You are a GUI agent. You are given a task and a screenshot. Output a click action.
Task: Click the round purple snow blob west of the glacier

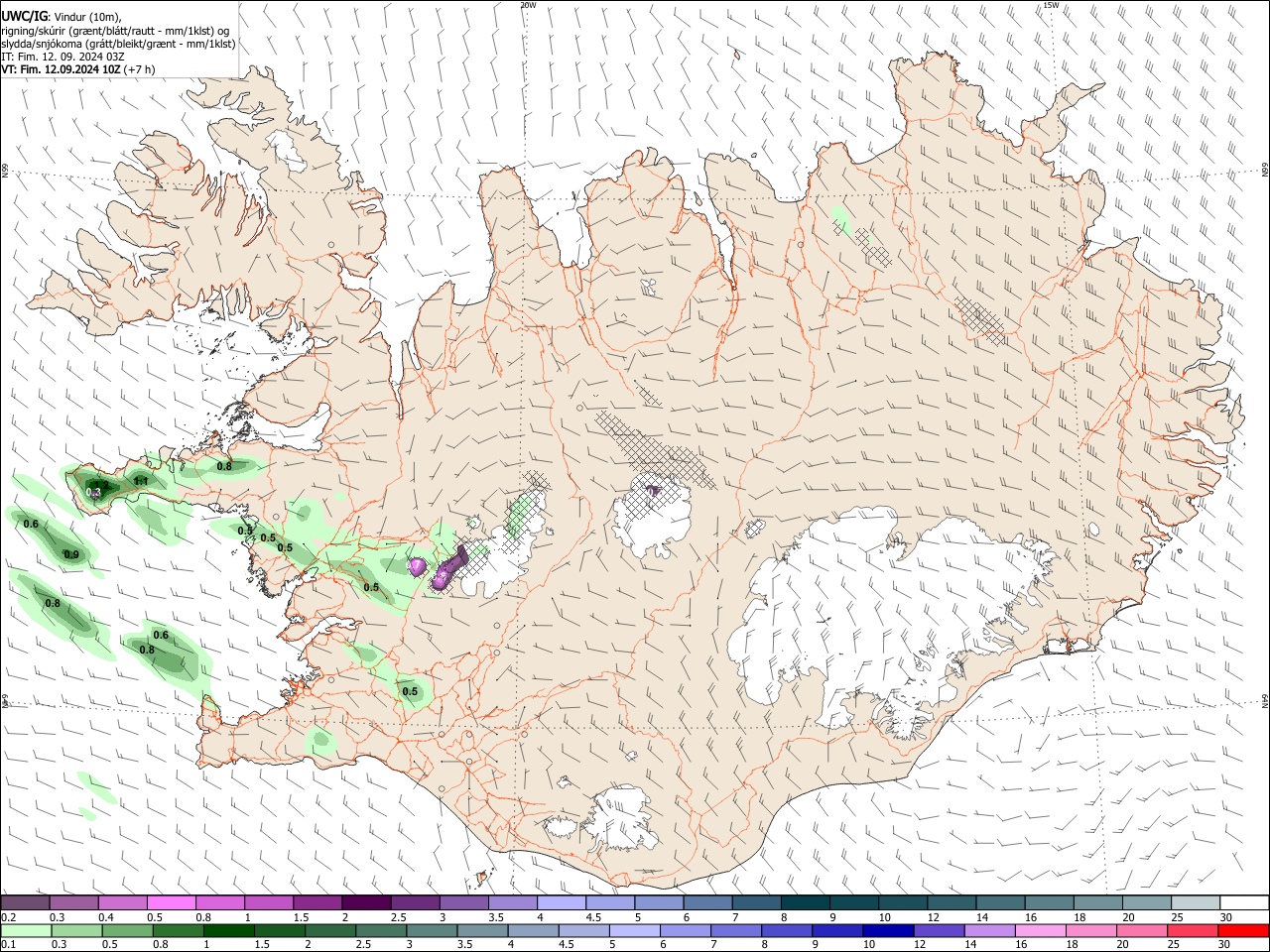[x=419, y=566]
